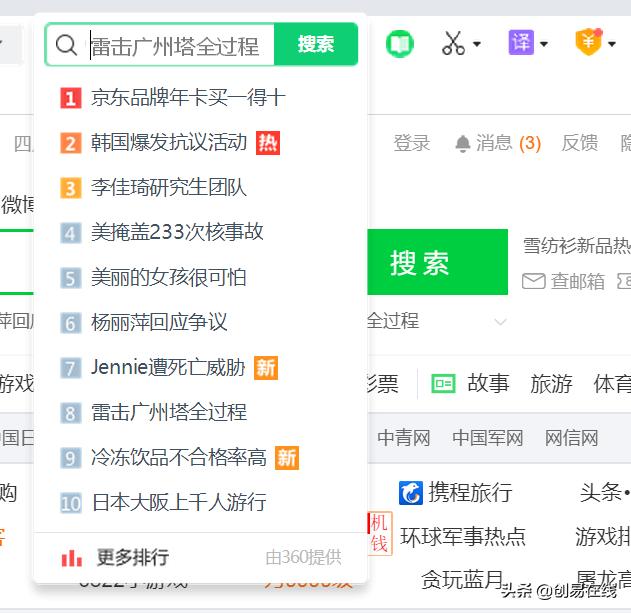This screenshot has width=631, height=613.
Task: Click the orange shield payment icon
Action: (589, 42)
